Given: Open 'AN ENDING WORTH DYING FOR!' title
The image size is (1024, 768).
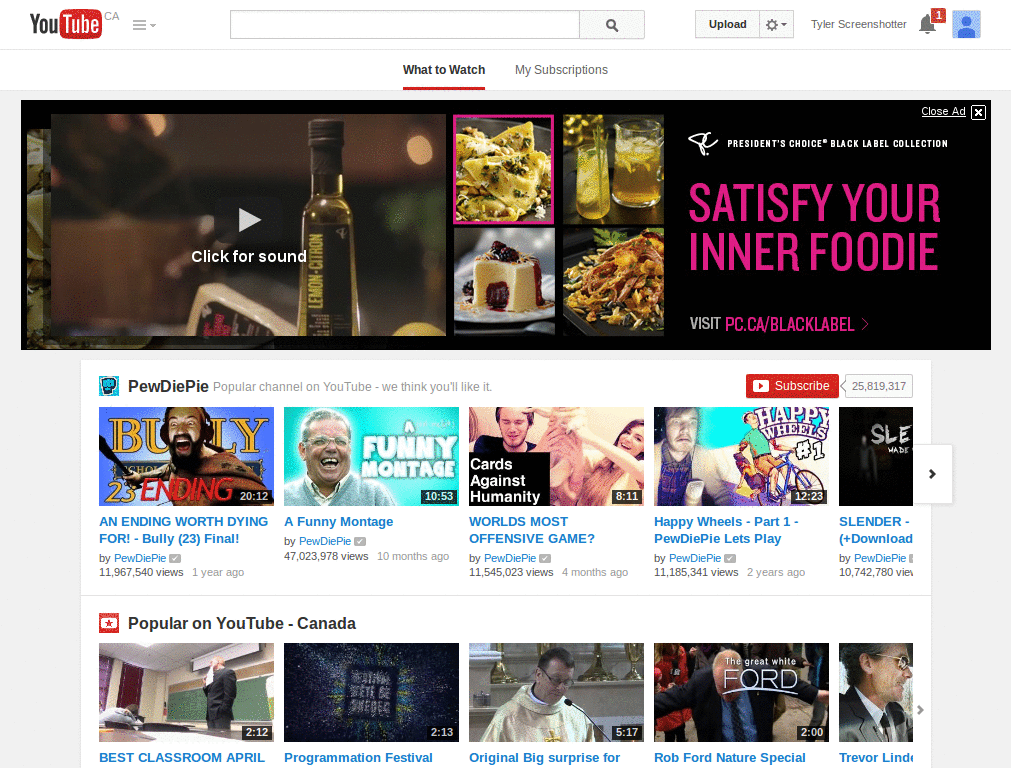Looking at the screenshot, I should 184,530.
